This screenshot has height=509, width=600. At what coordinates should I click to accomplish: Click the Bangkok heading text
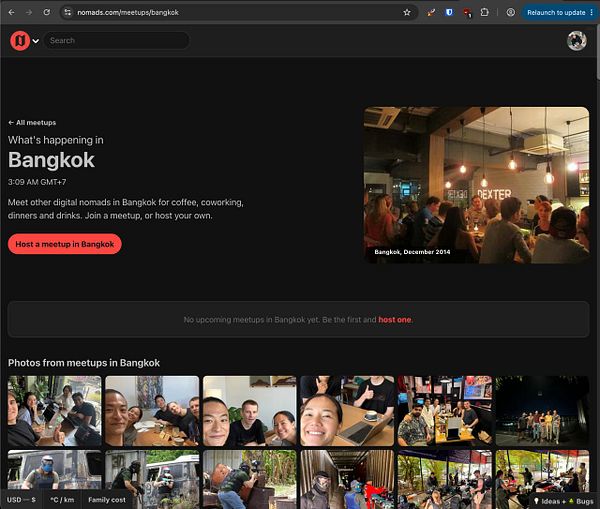pyautogui.click(x=51, y=160)
